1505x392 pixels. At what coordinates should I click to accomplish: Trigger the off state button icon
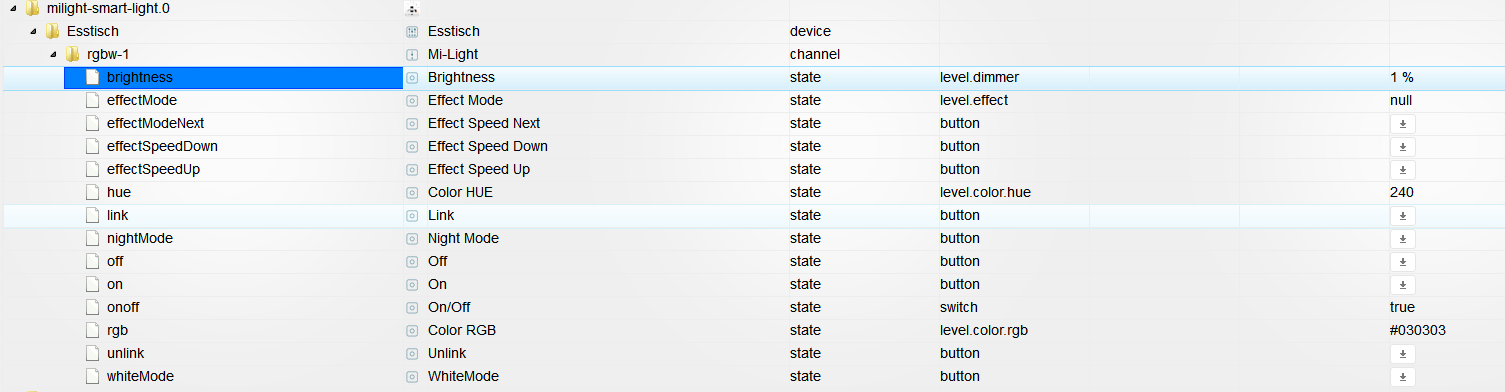[1402, 261]
